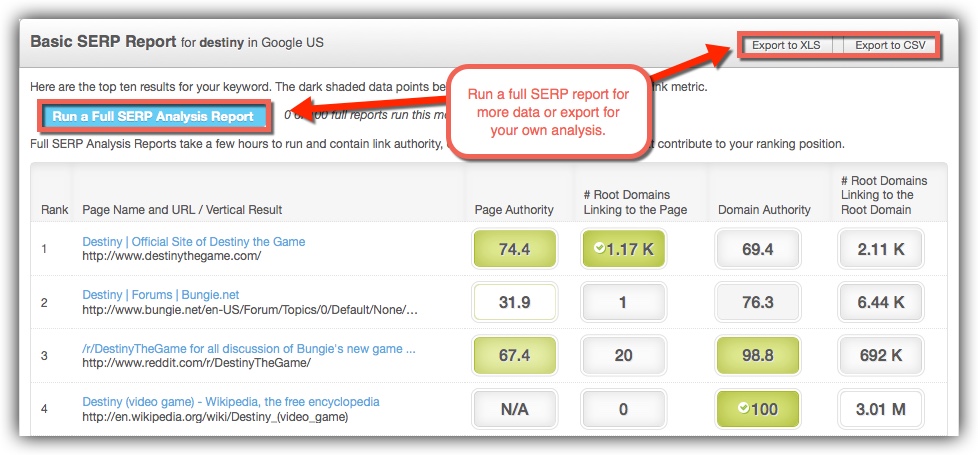Select root domain links 692 K value

(881, 356)
